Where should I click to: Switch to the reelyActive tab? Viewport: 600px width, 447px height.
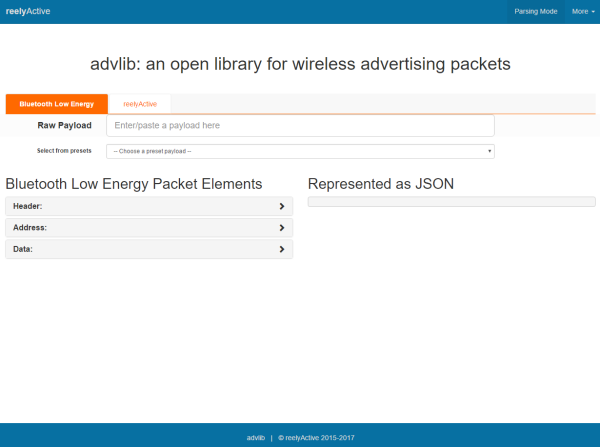[x=140, y=104]
